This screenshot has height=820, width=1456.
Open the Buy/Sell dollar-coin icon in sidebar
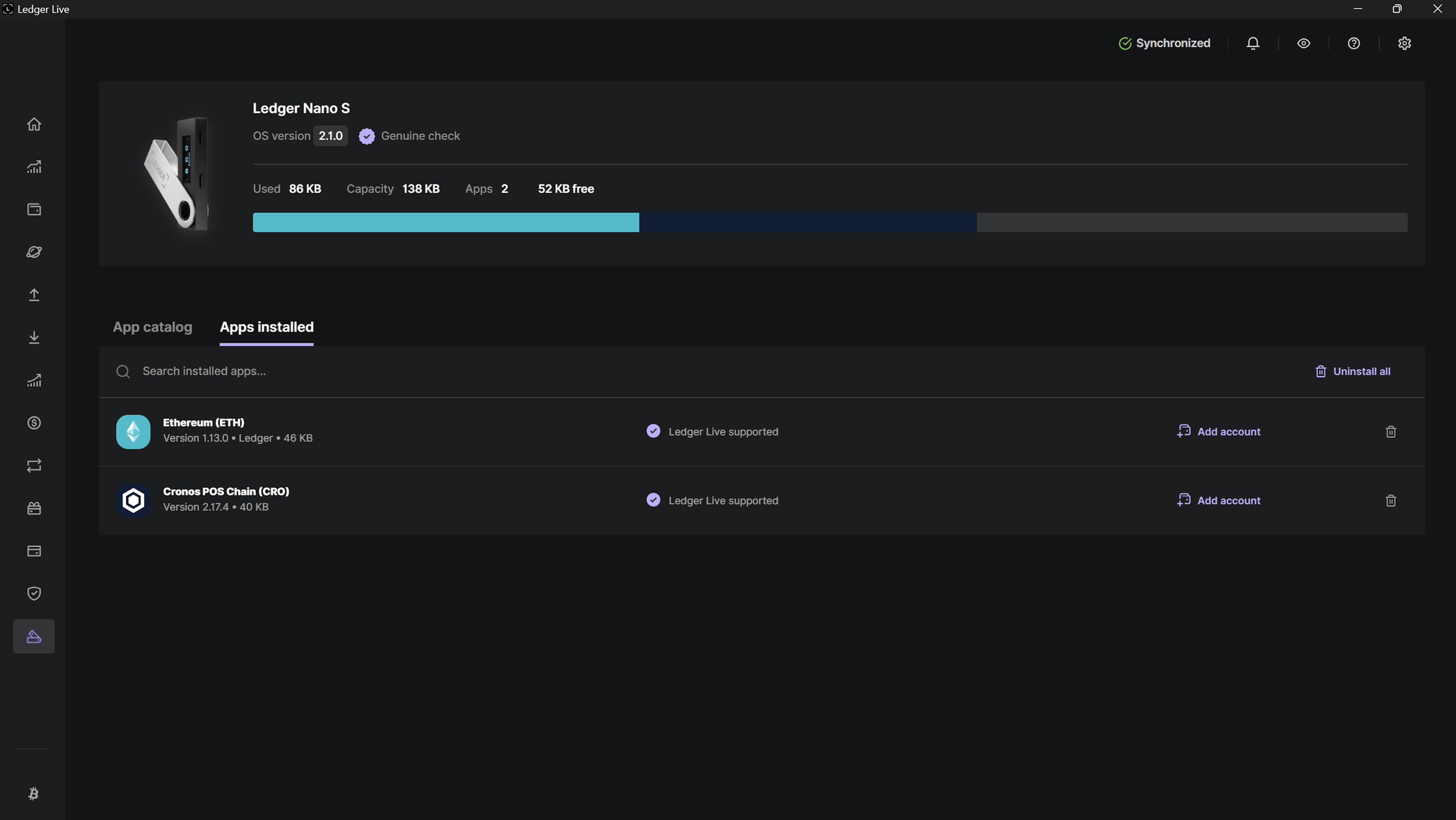pos(34,422)
